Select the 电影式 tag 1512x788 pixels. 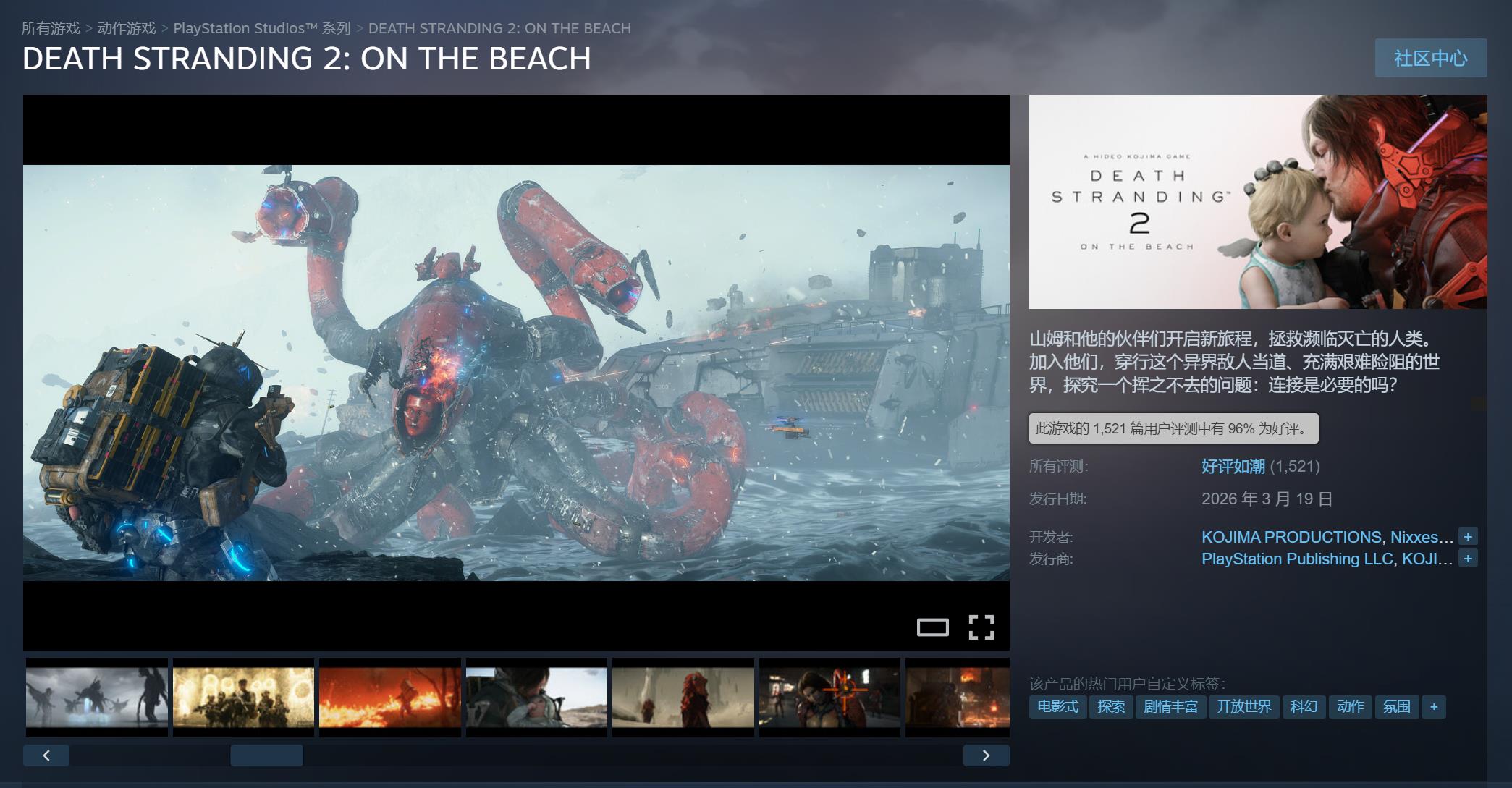click(x=1057, y=707)
